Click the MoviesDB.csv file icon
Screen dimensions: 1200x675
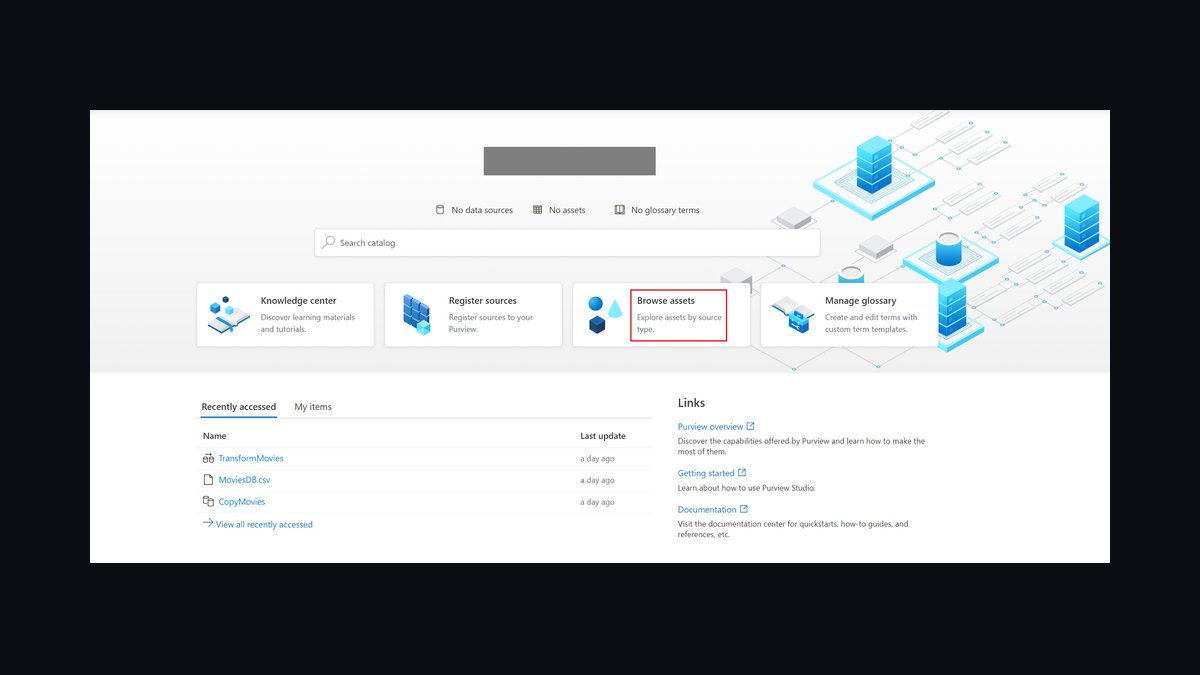click(208, 480)
